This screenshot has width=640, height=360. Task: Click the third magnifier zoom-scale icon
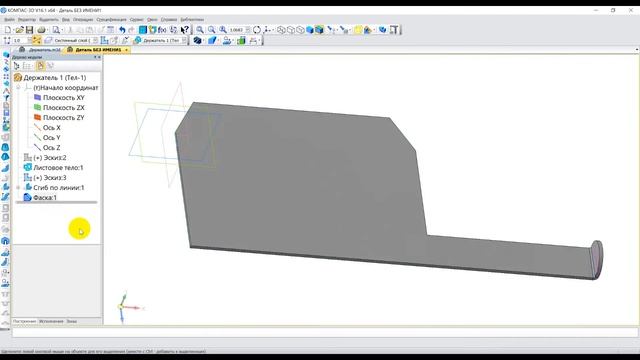coord(223,30)
